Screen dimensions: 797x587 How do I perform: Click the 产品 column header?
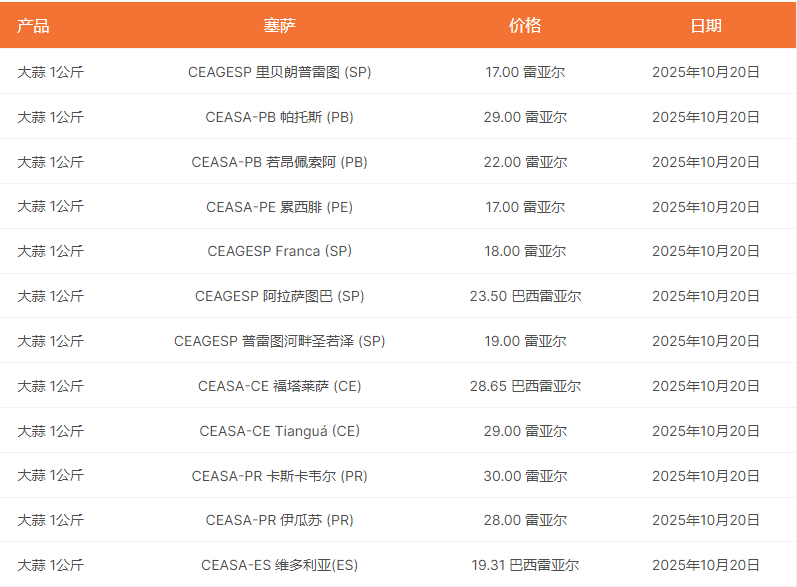[x=33, y=26]
